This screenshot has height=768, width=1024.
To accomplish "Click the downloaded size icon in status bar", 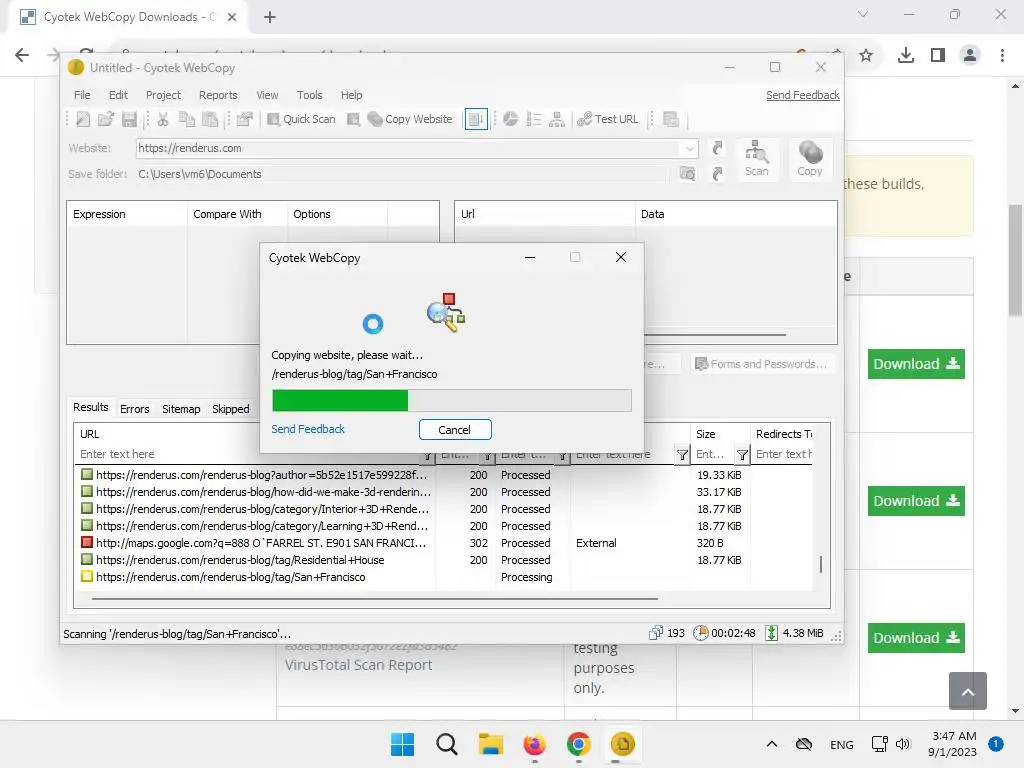I will (x=771, y=633).
